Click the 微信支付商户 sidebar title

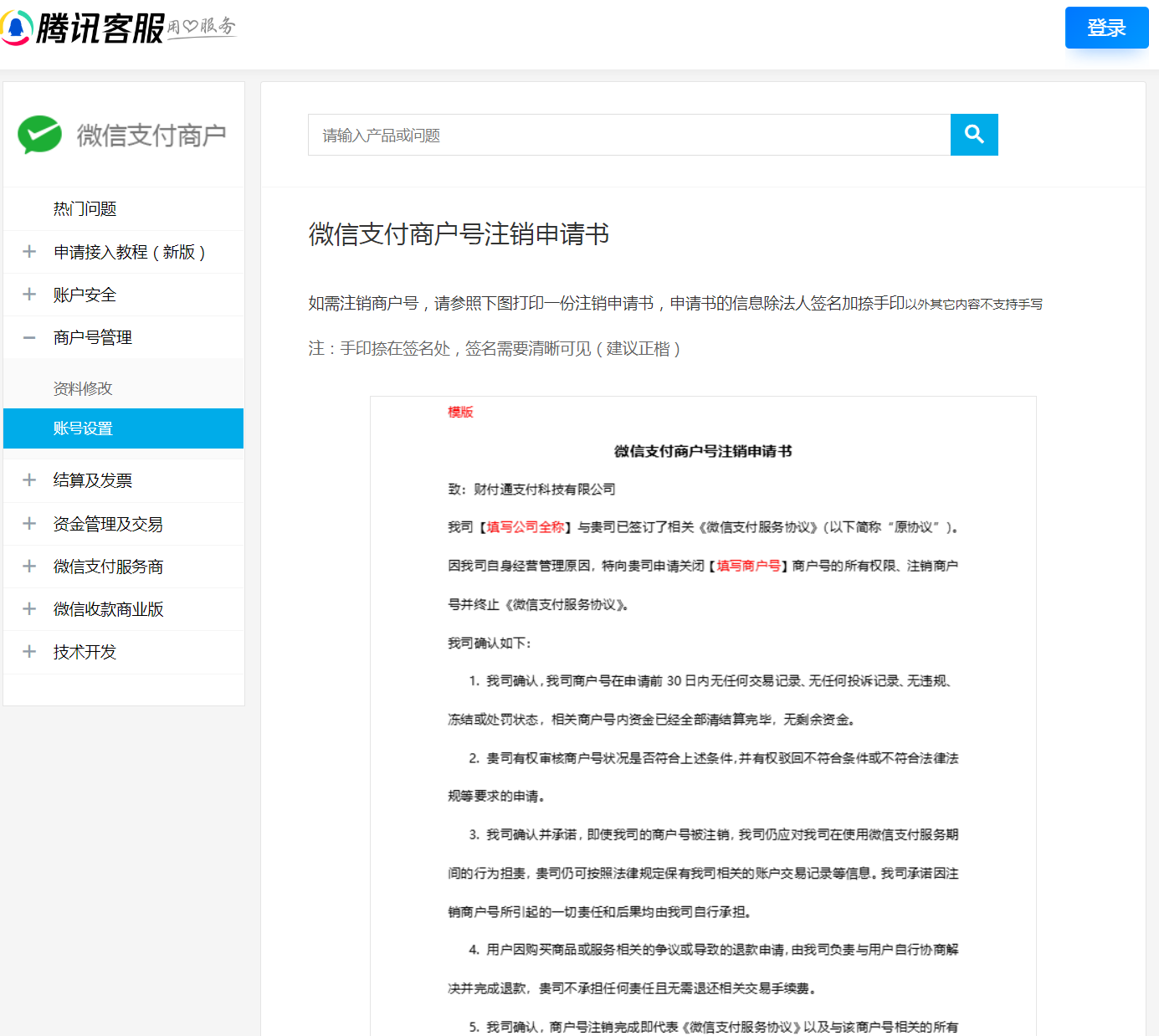(151, 135)
